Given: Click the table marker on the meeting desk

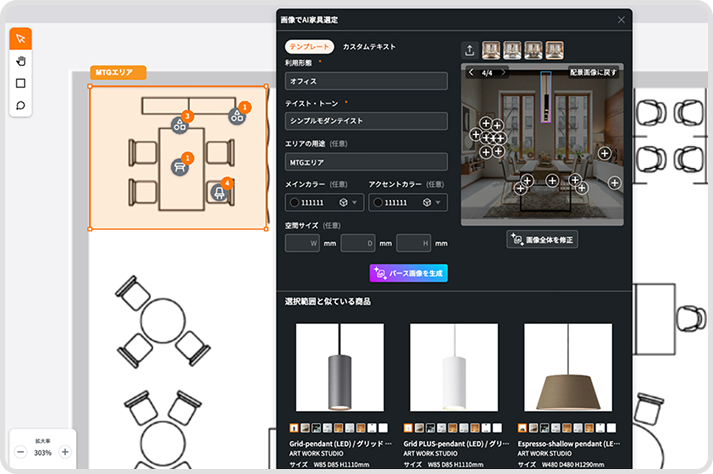Looking at the screenshot, I should point(180,166).
